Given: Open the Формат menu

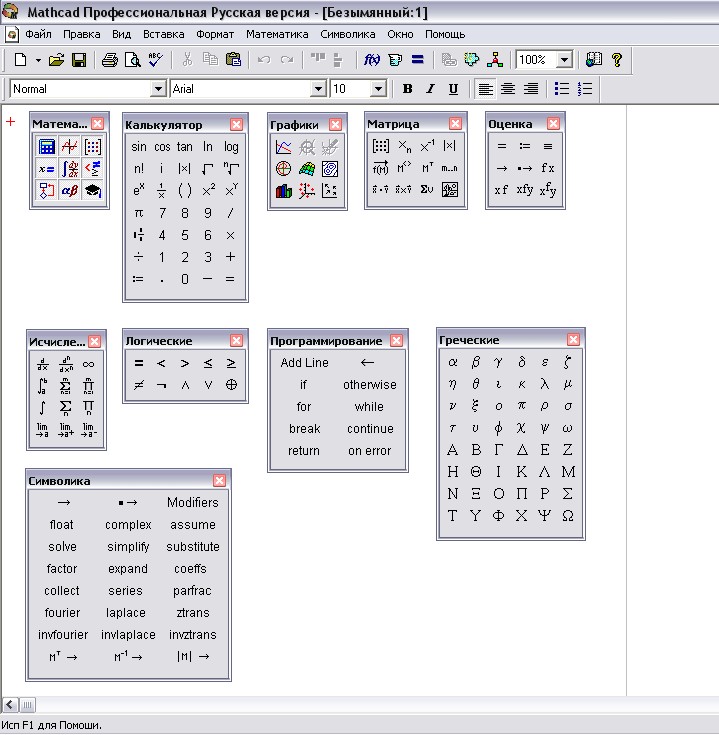Looking at the screenshot, I should click(215, 34).
